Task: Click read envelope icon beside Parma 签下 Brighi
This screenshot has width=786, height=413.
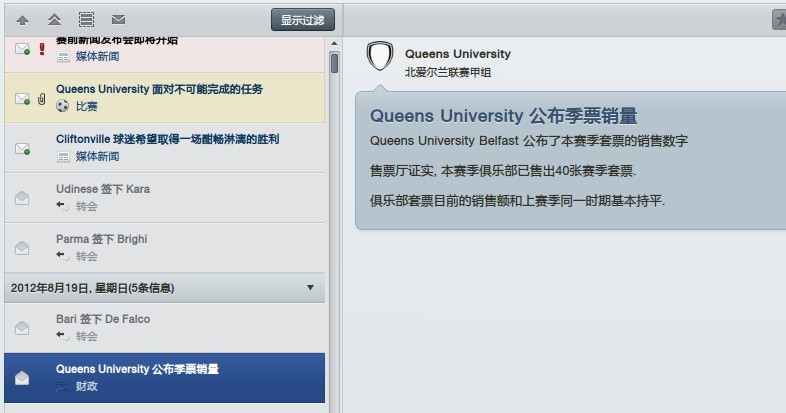Action: click(x=22, y=248)
